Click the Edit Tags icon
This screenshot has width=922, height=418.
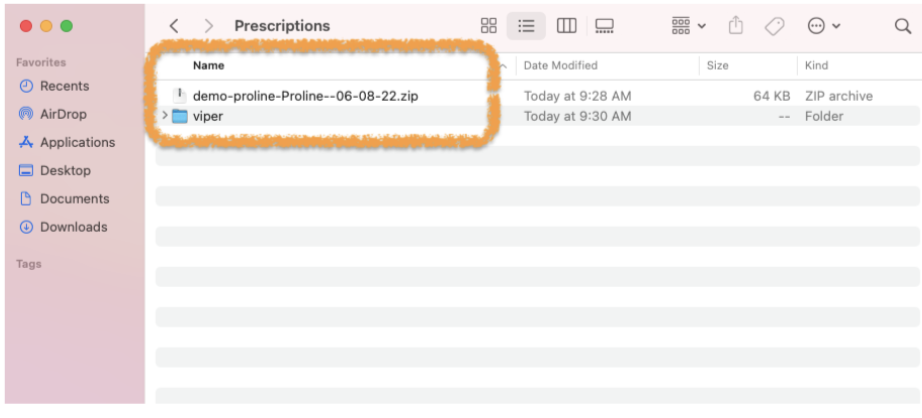tap(774, 26)
